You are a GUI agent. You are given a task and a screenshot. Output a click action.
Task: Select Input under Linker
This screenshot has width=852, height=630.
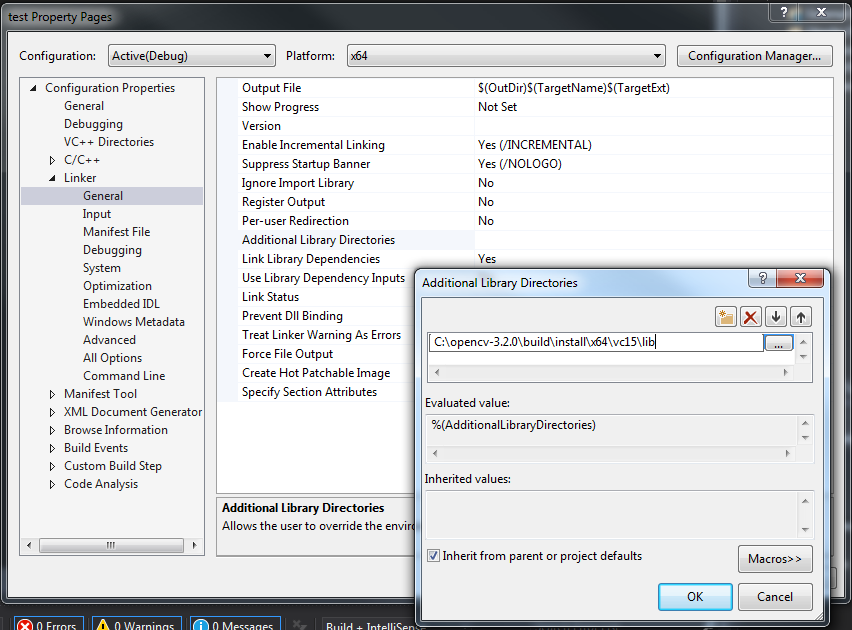pos(96,213)
